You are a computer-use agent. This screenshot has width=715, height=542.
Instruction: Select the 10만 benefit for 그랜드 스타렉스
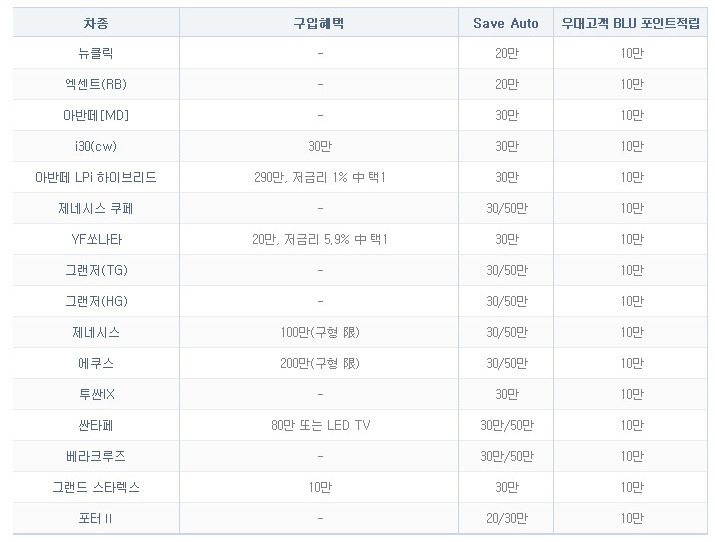pos(320,487)
